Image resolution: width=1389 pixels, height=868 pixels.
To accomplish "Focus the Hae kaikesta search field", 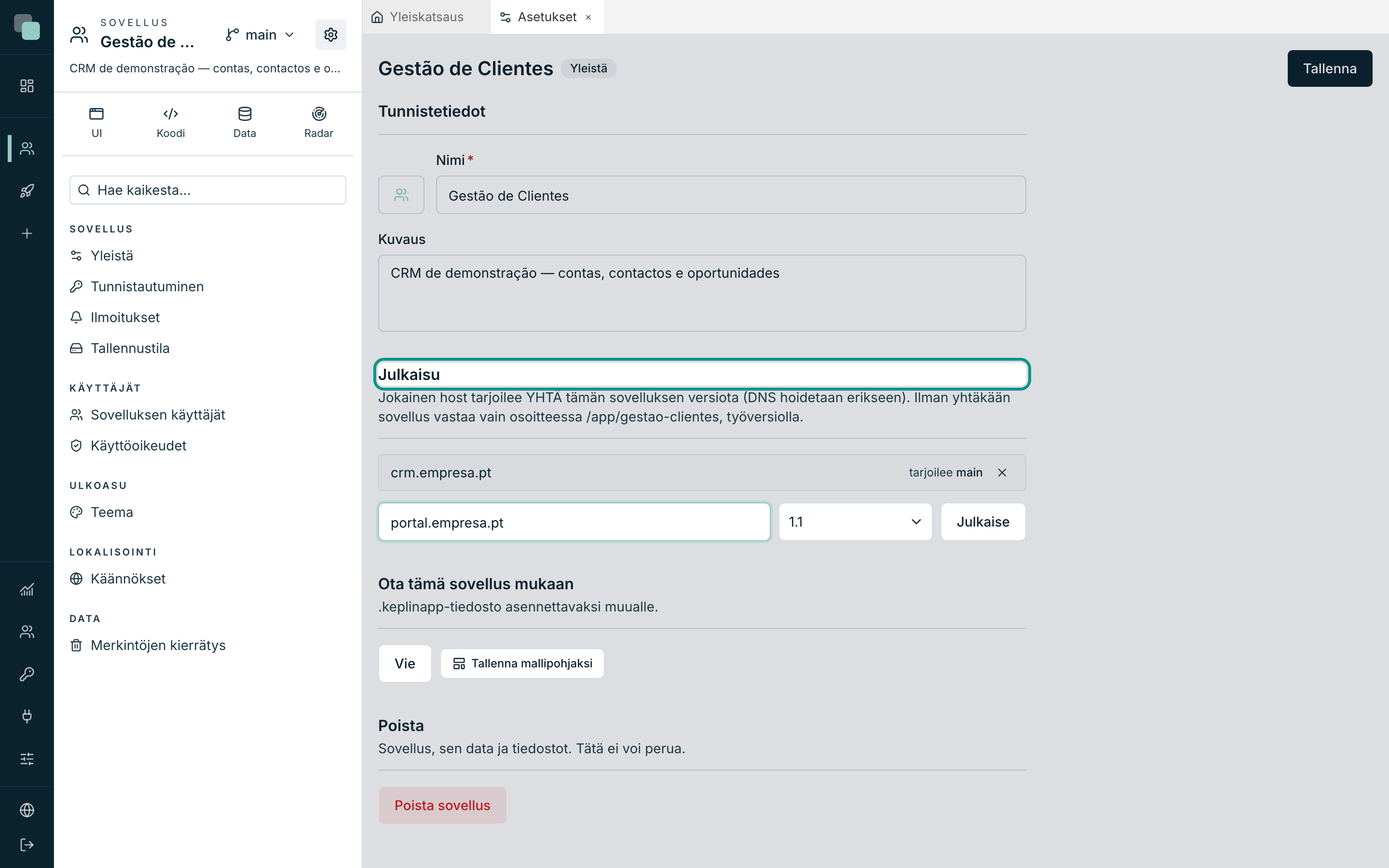I will click(x=208, y=190).
